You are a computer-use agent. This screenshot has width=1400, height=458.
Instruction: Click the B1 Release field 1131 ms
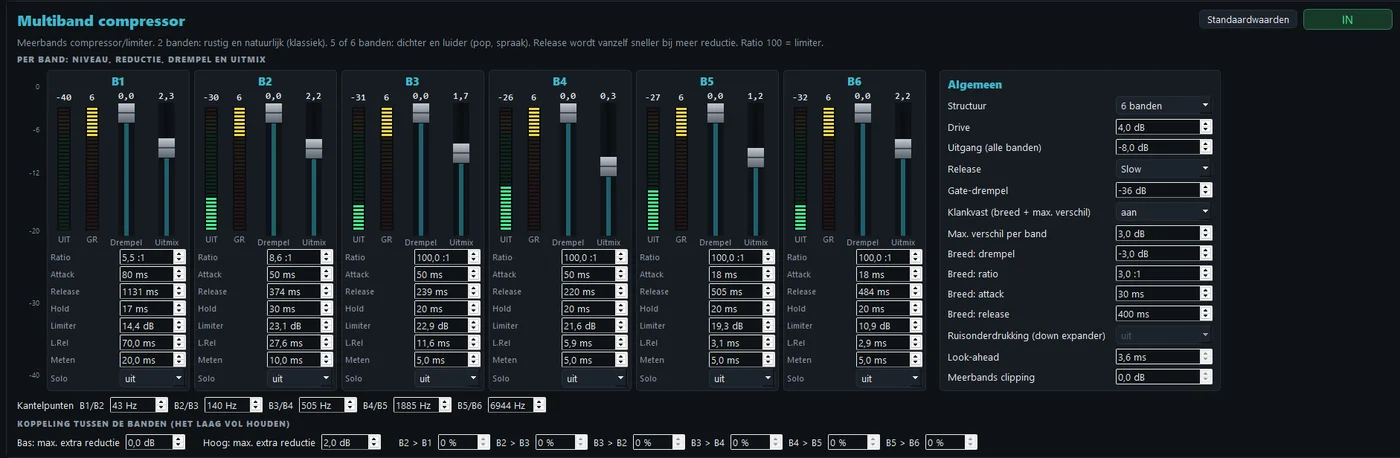pos(152,292)
